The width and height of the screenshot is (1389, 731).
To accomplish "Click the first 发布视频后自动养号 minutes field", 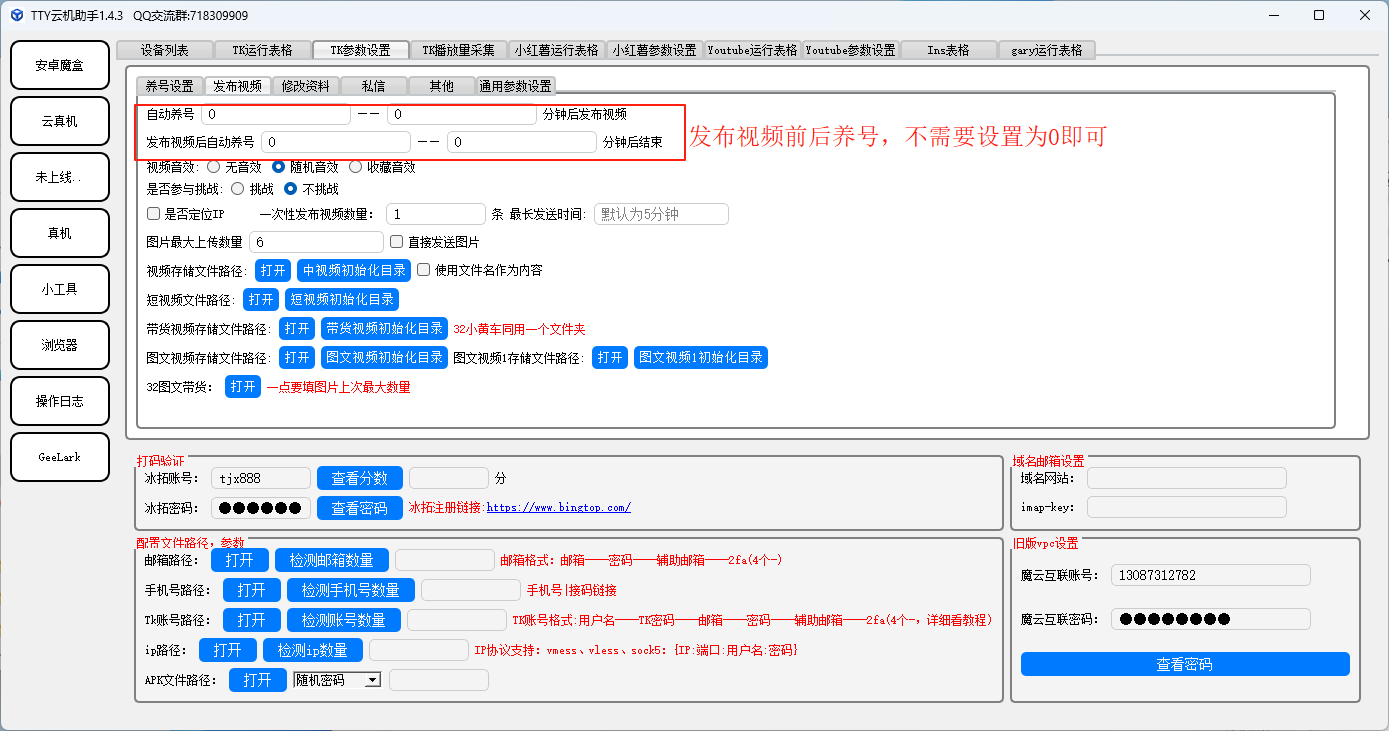I will (336, 142).
